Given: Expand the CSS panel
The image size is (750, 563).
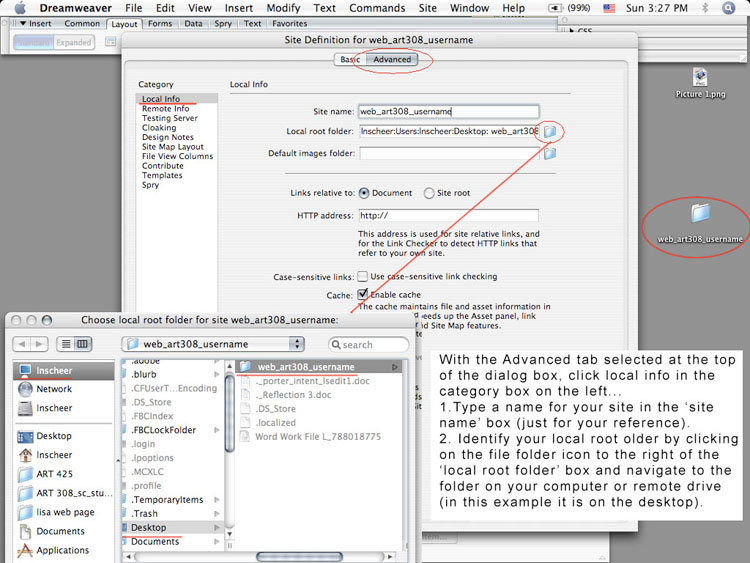Looking at the screenshot, I should pos(572,30).
